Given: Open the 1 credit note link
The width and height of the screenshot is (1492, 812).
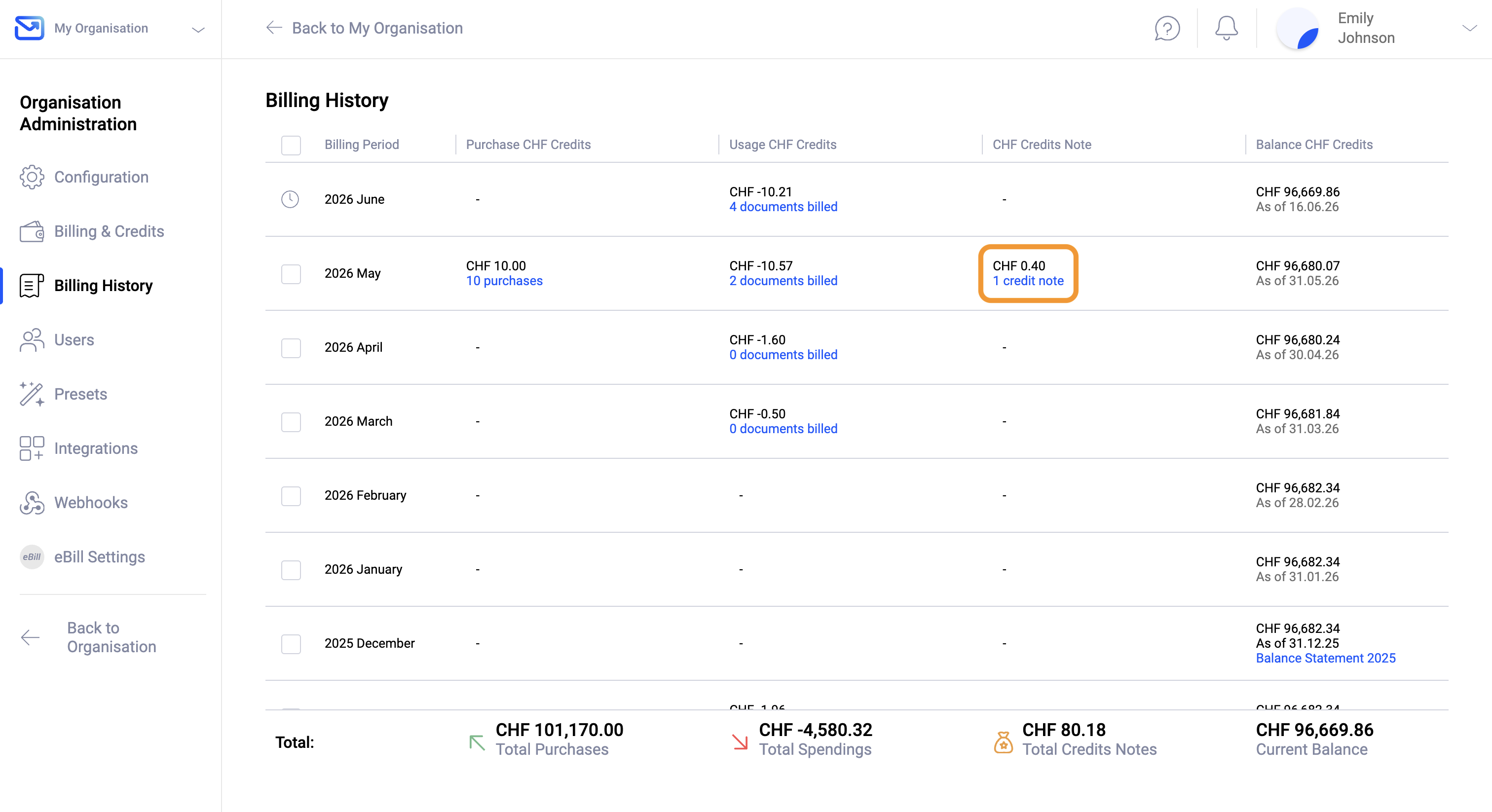Looking at the screenshot, I should click(x=1028, y=281).
